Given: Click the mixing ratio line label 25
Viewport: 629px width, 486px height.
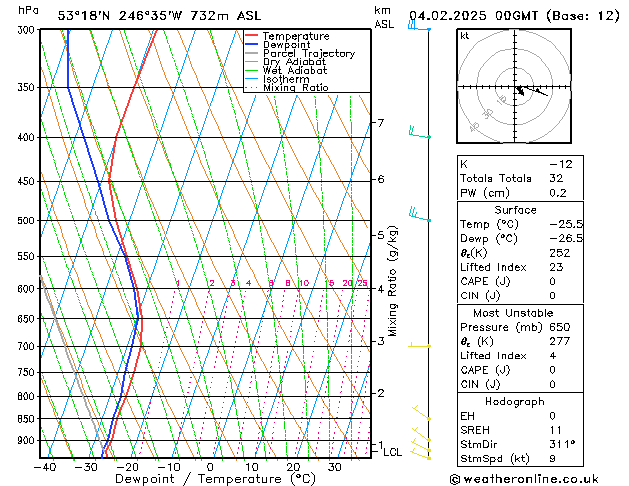Looking at the screenshot, I should tap(362, 283).
